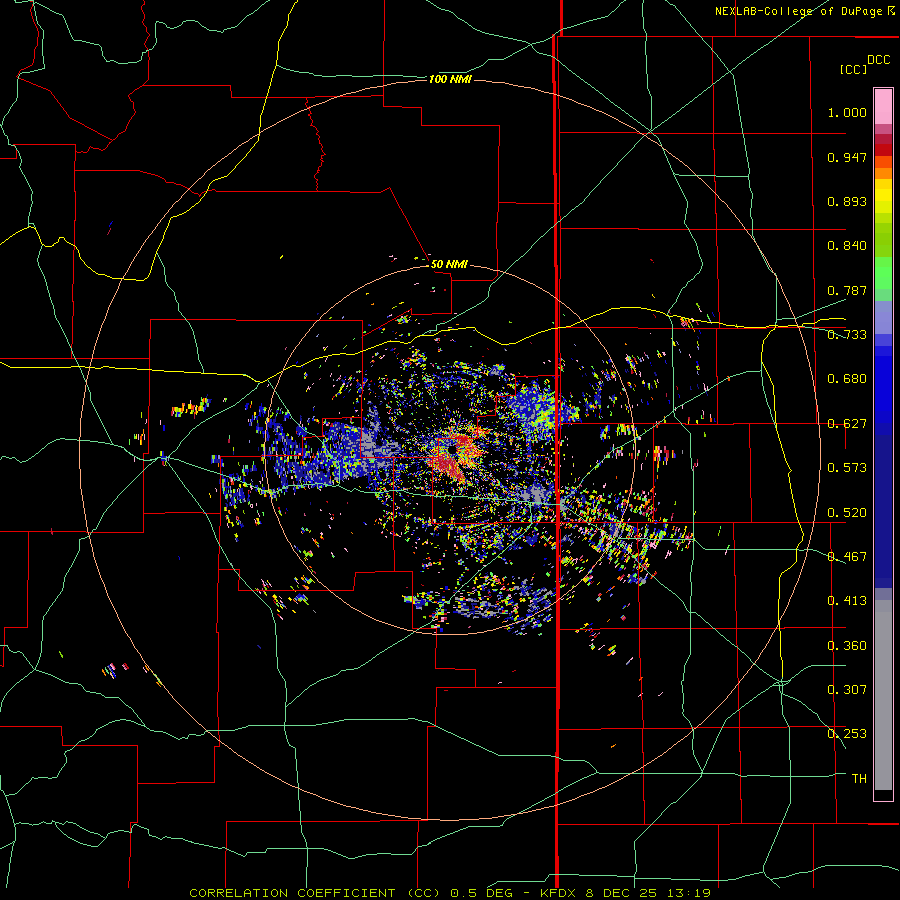900x900 pixels.
Task: Click the 0.680 legend value
Action: pos(847,379)
